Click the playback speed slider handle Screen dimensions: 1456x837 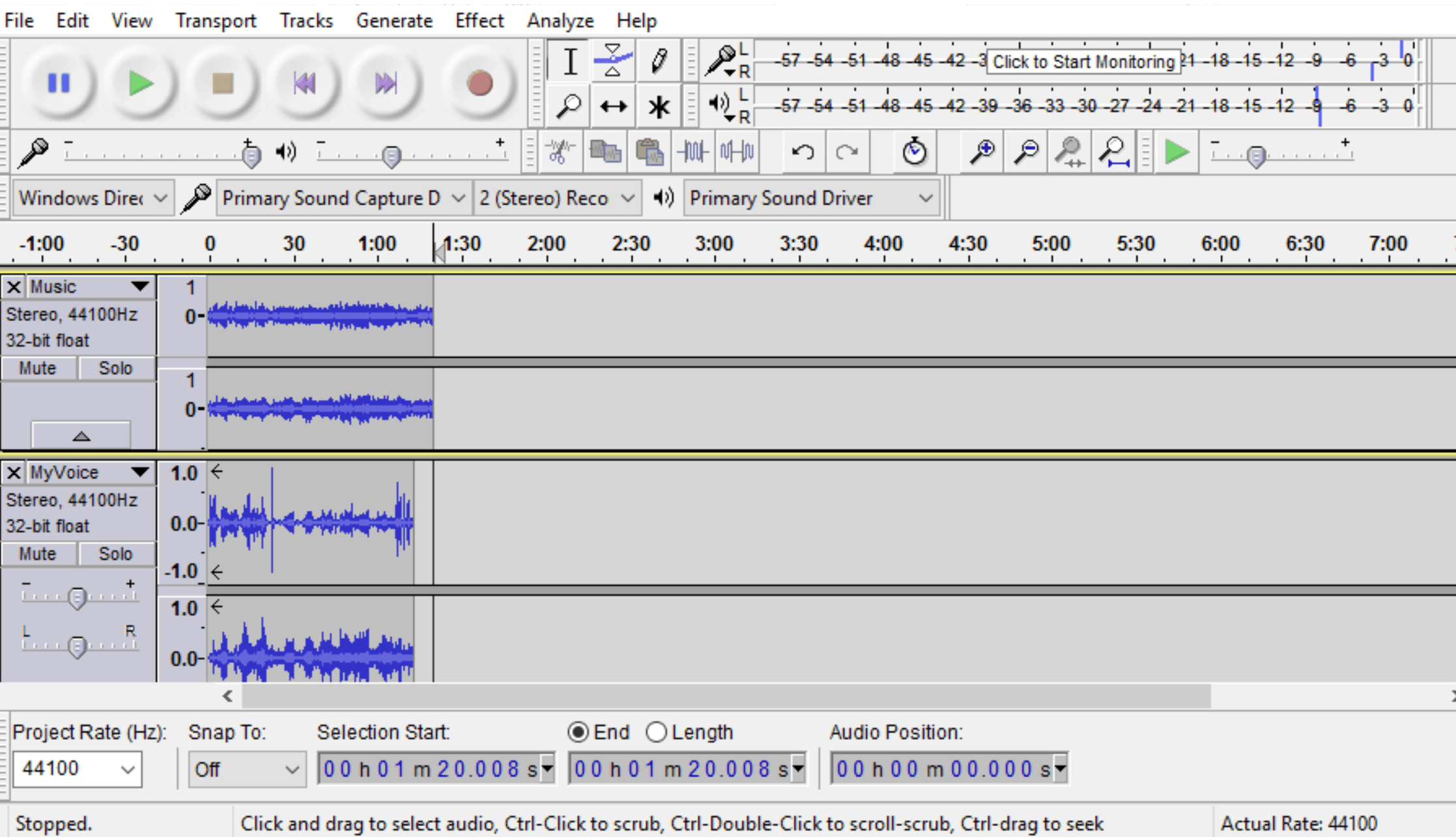[x=1256, y=156]
